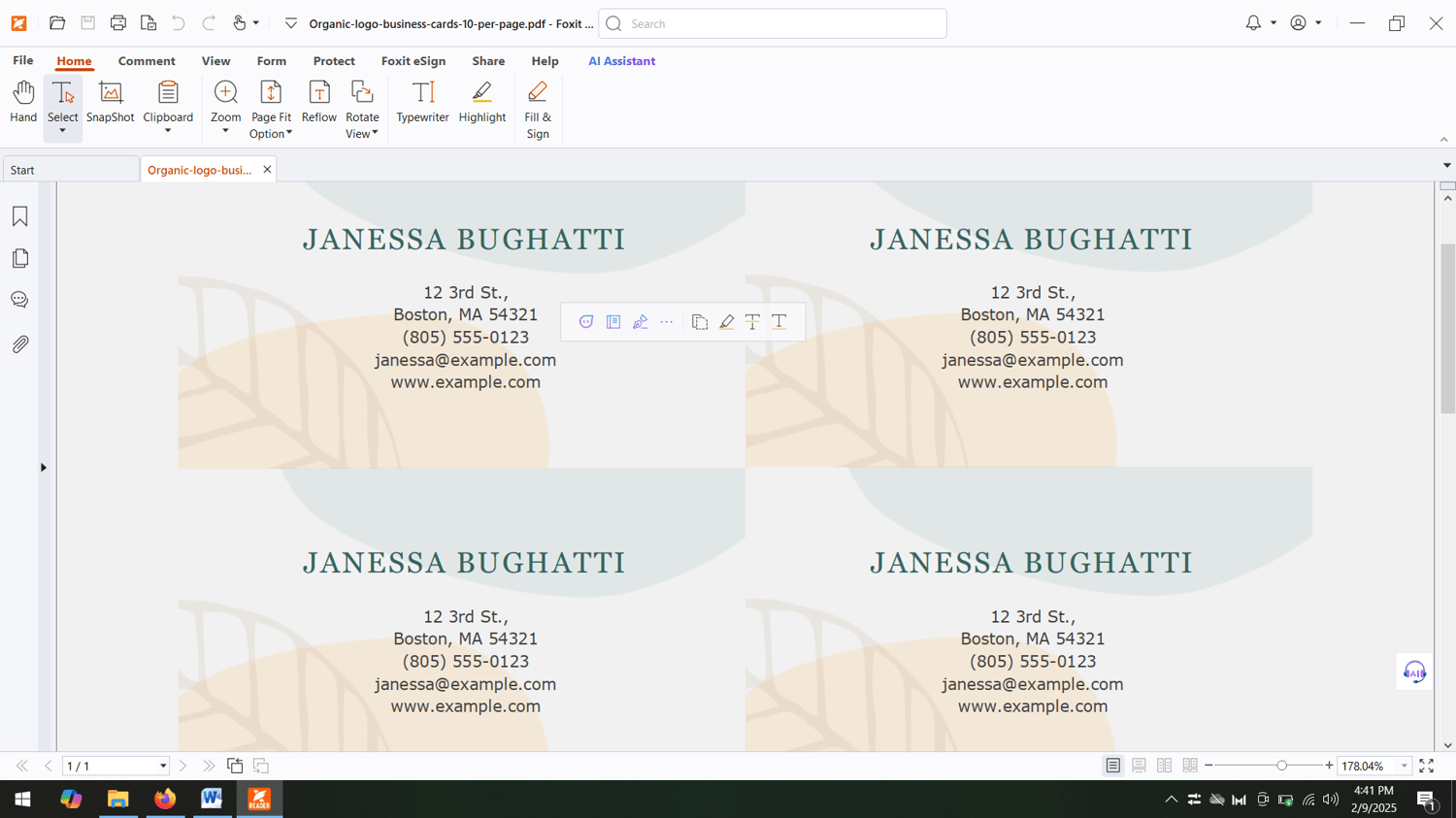1456x818 pixels.
Task: Open the zoom percentage dropdown
Action: point(1404,767)
